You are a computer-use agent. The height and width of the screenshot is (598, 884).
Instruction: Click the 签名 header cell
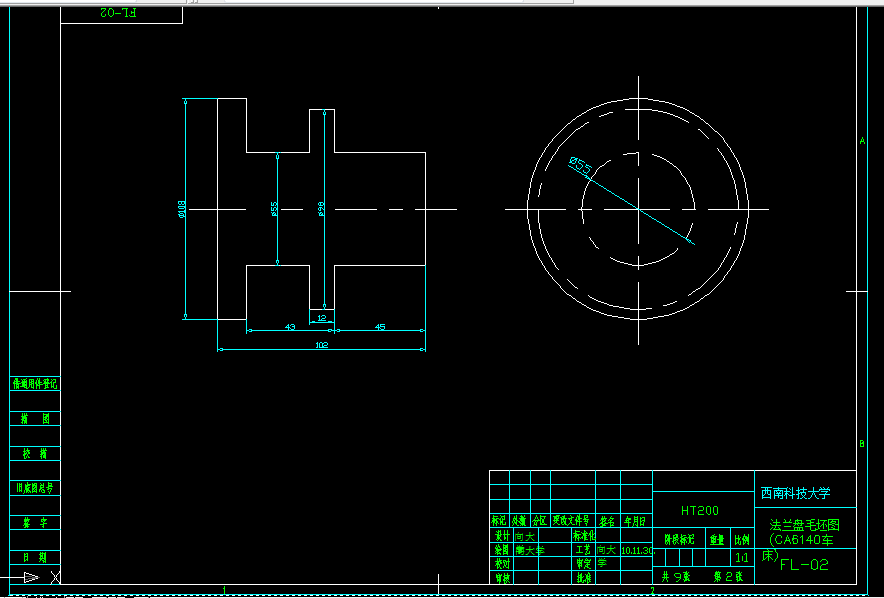pyautogui.click(x=607, y=521)
